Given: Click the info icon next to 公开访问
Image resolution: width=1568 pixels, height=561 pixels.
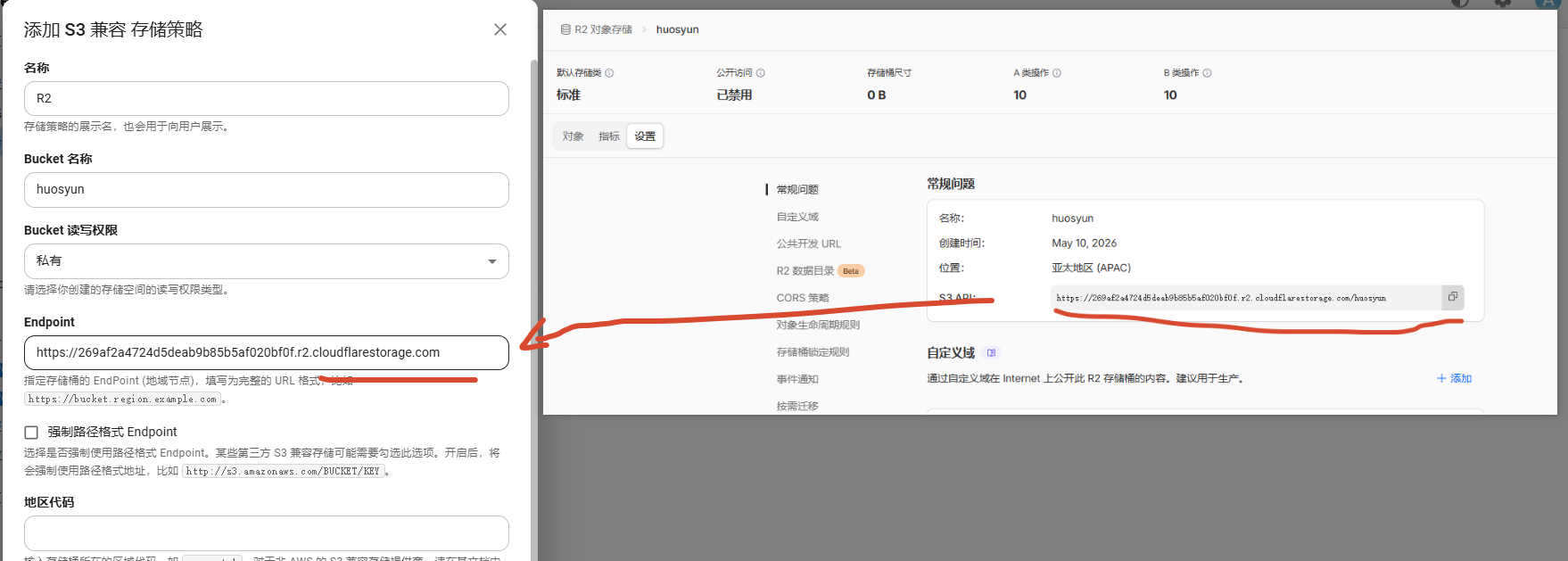Looking at the screenshot, I should pos(761,73).
